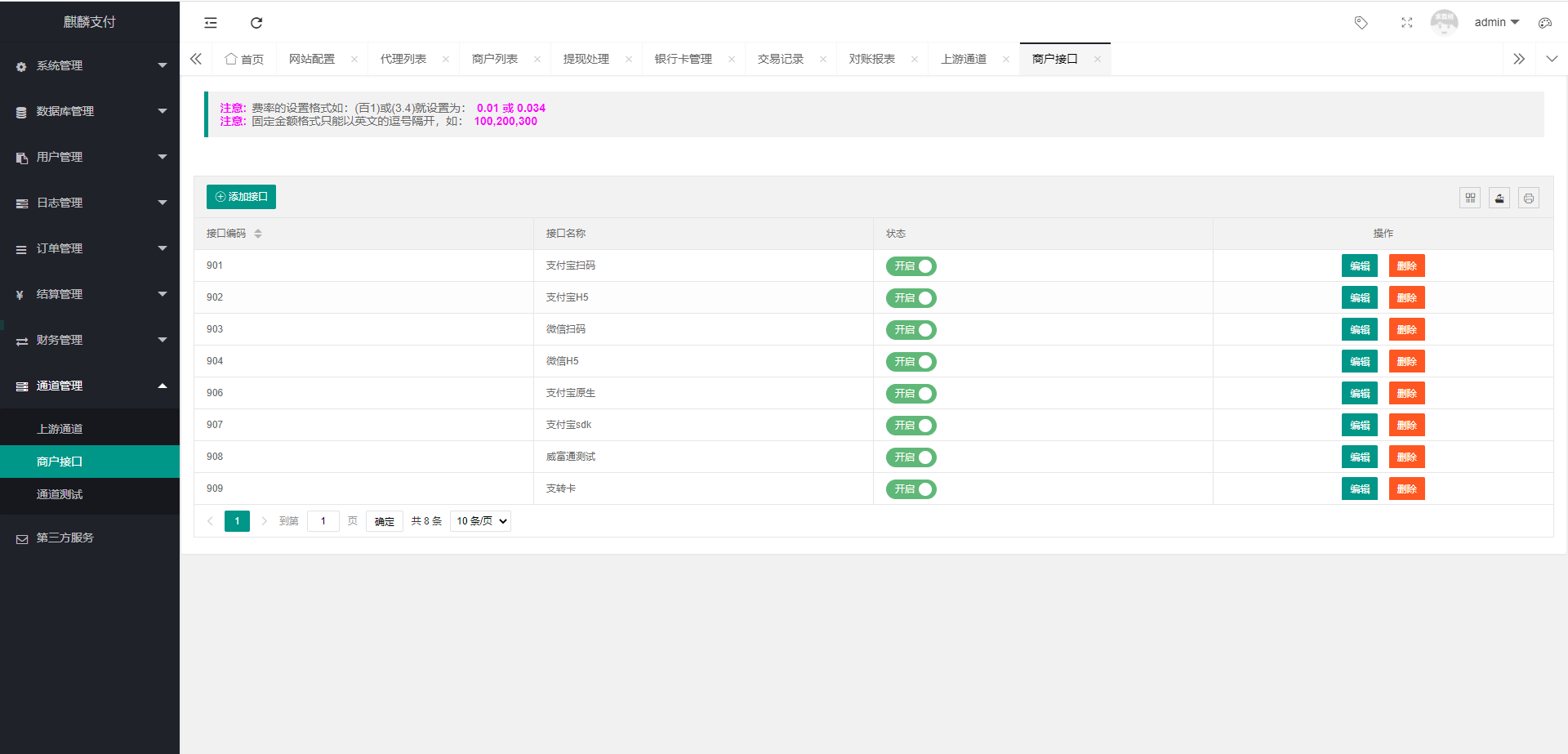The width and height of the screenshot is (1568, 754).
Task: Click the 求真相 avatar image
Action: click(x=1444, y=22)
